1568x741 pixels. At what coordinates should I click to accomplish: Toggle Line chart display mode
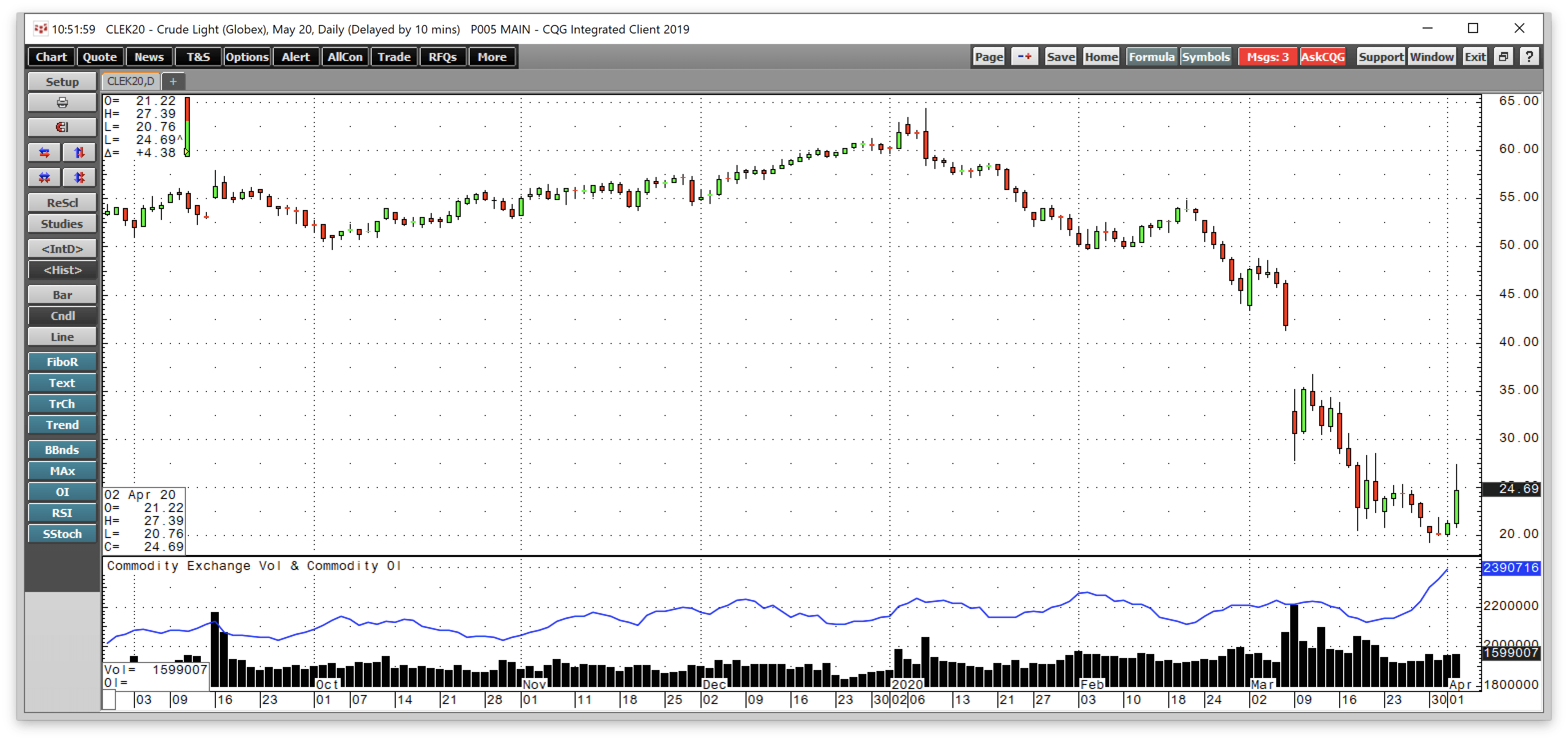[x=61, y=336]
